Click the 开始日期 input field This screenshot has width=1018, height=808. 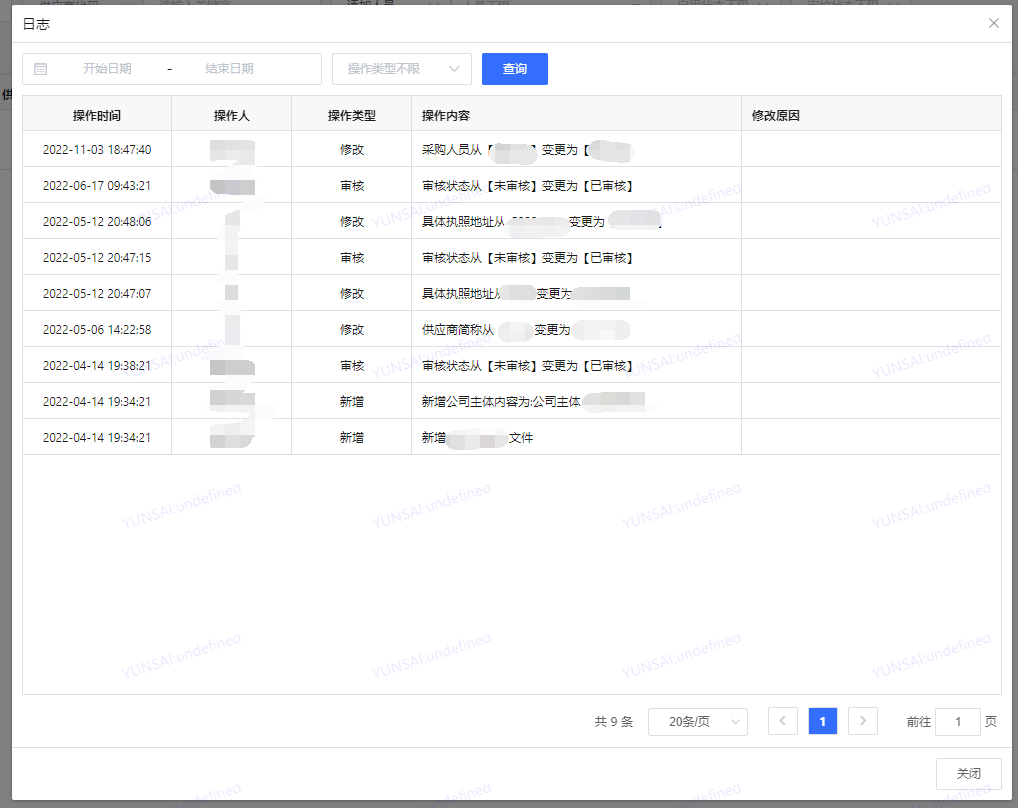[107, 69]
